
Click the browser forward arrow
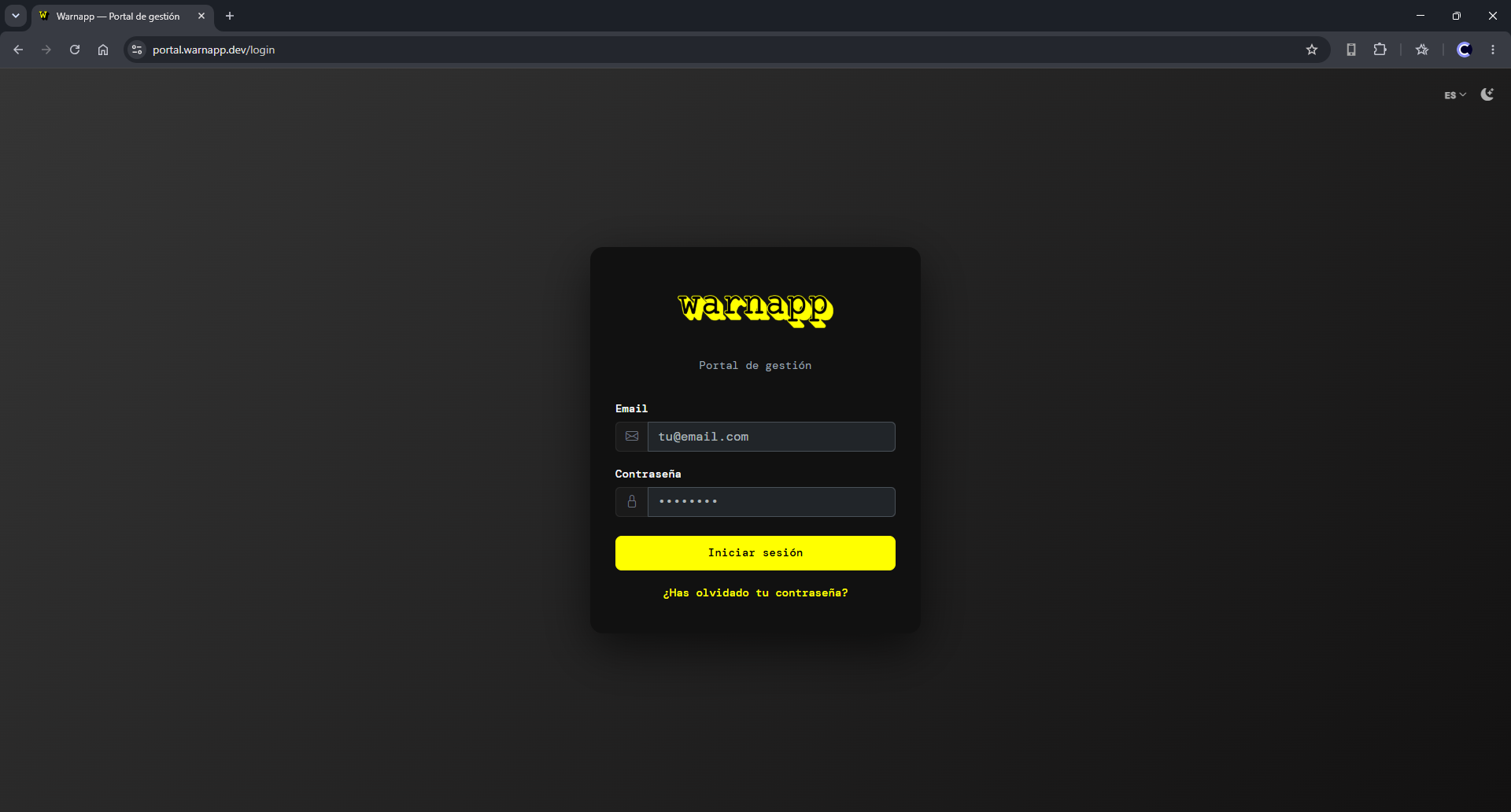tap(46, 50)
